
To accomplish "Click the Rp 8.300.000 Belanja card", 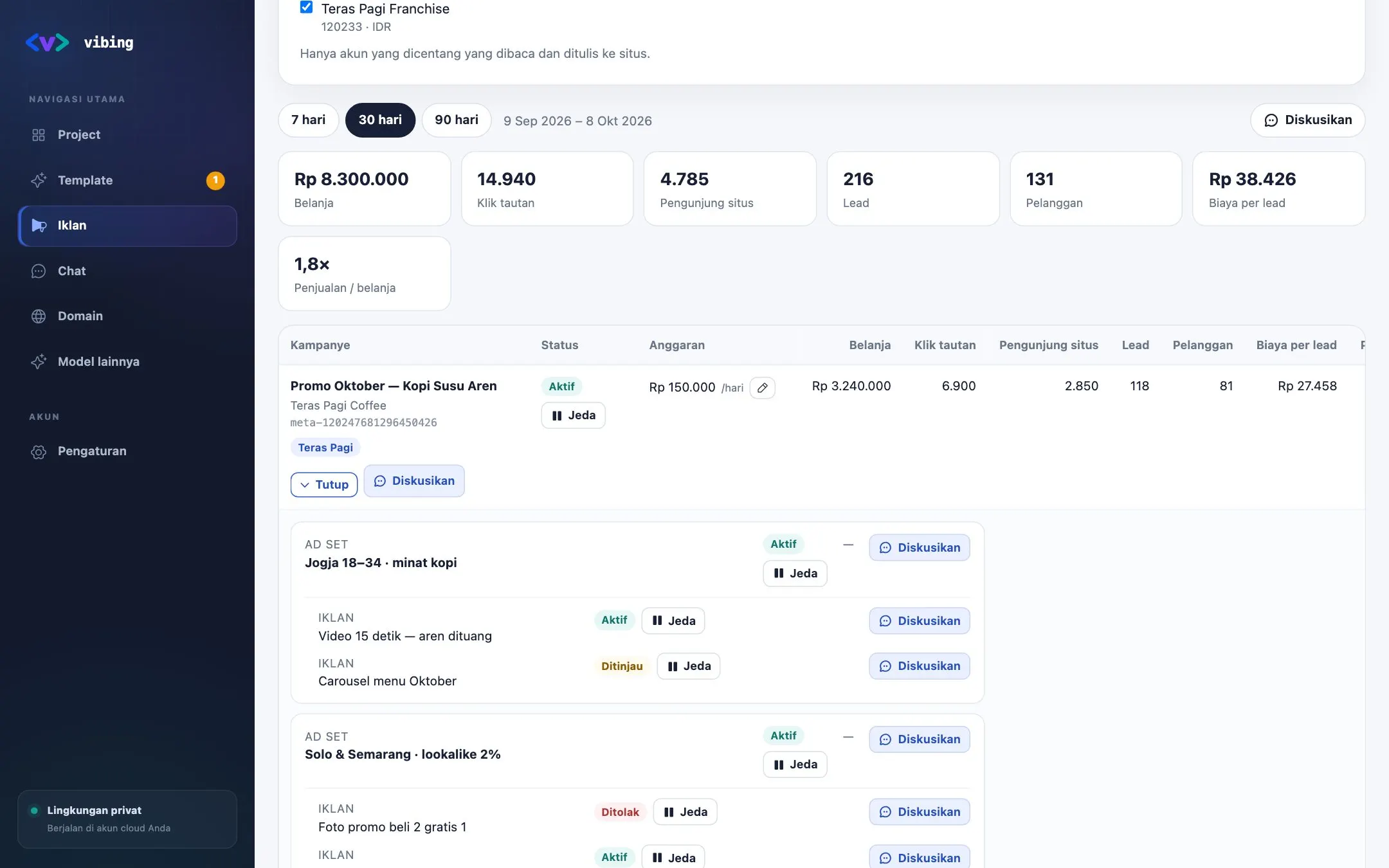I will pyautogui.click(x=365, y=189).
